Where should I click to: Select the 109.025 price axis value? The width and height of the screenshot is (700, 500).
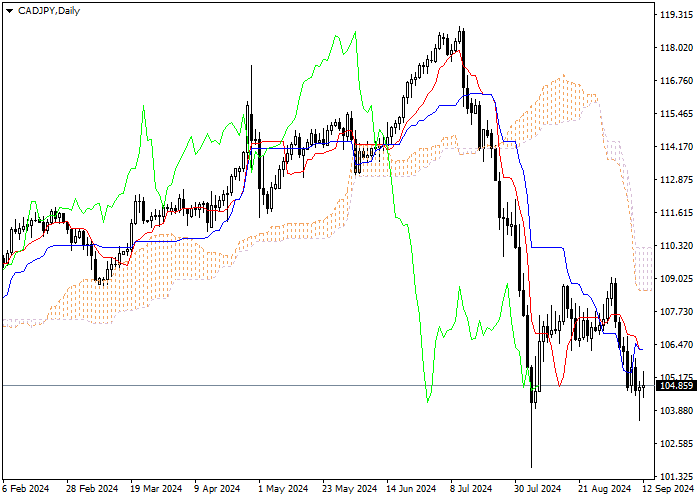(x=676, y=279)
